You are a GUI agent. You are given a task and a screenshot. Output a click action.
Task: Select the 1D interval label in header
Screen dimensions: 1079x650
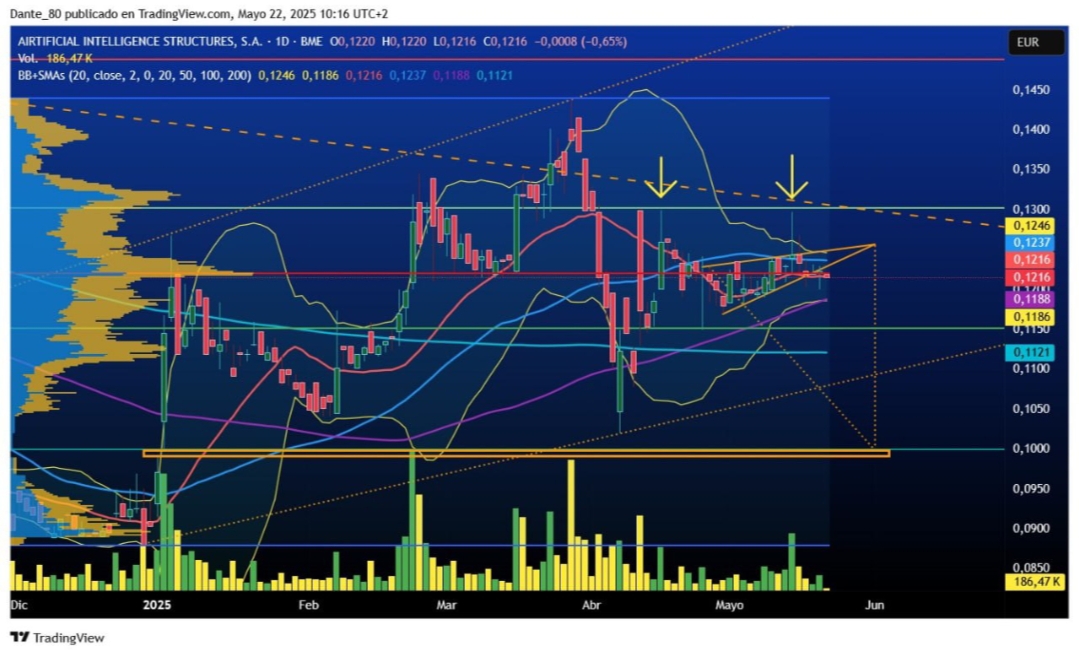282,41
